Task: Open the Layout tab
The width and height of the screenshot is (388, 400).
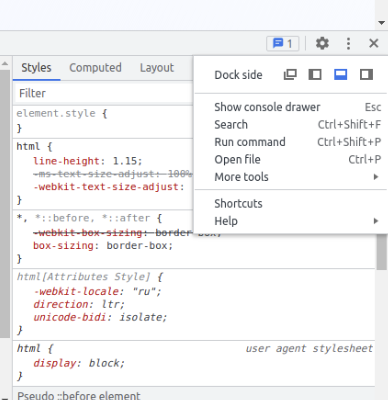Action: coord(157,68)
